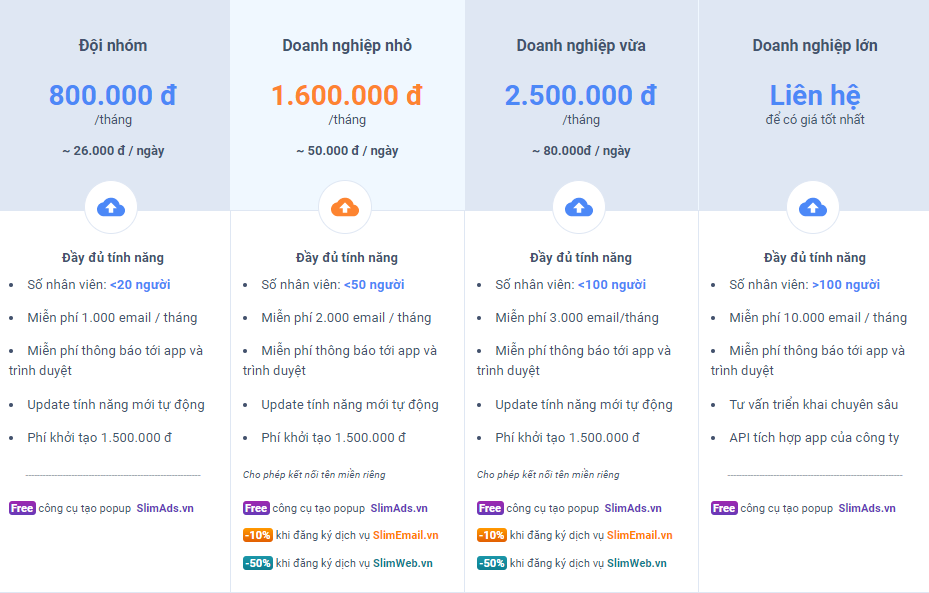Click the Doanh nghiệp vừa plan title
929x593 pixels.
[x=581, y=46]
